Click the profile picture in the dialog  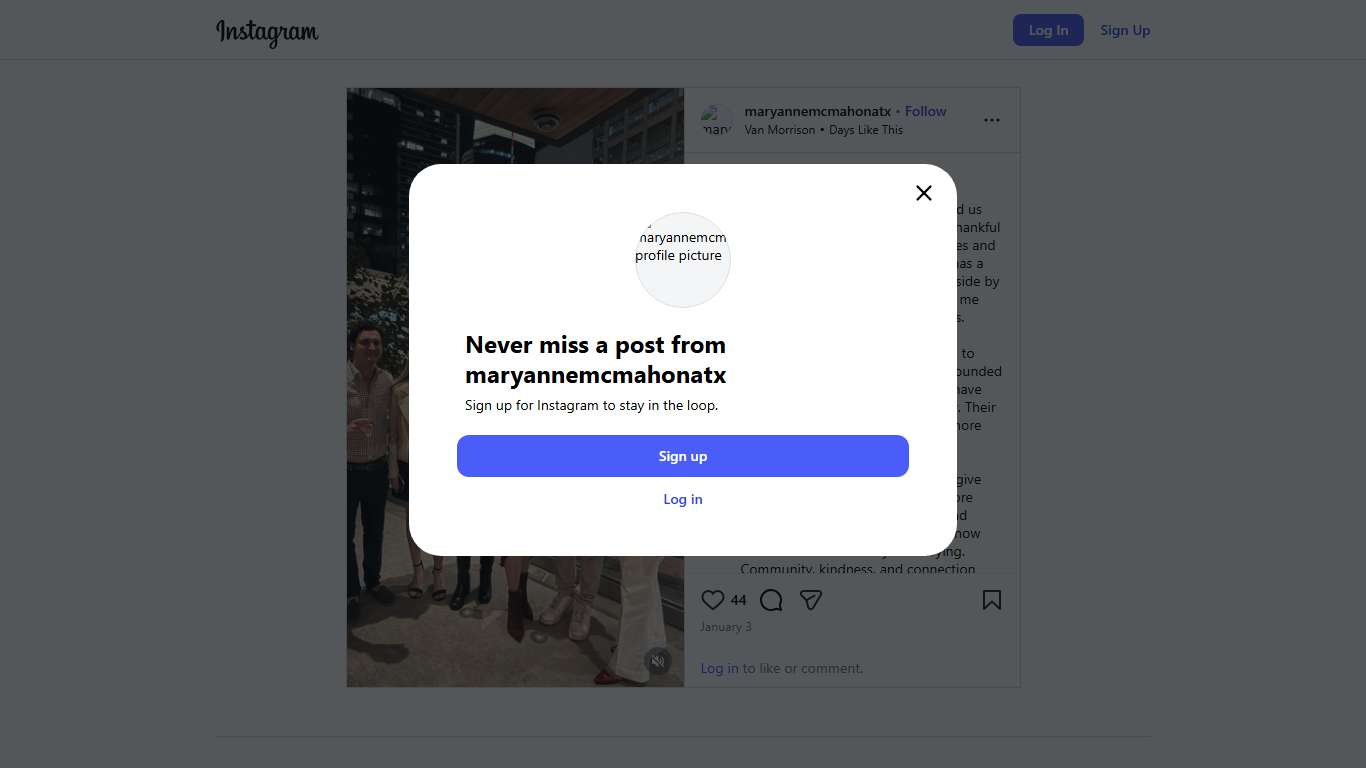coord(683,260)
